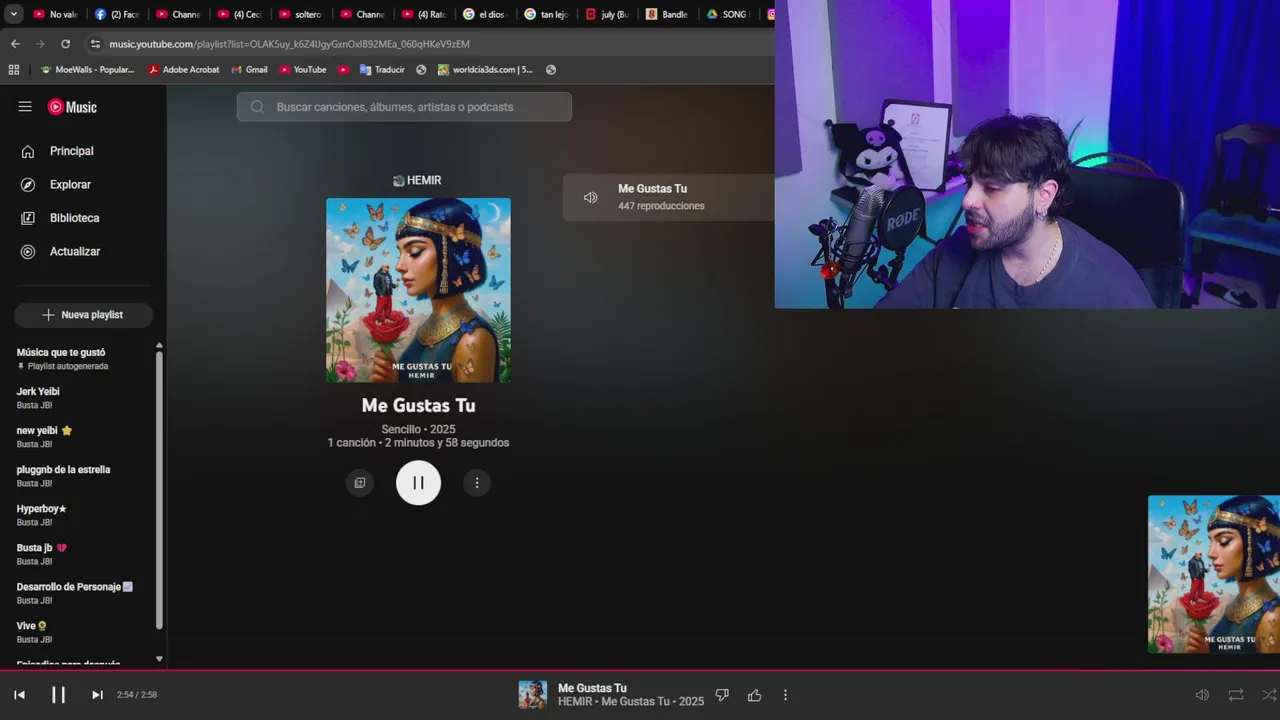Reload the page

coord(65,44)
